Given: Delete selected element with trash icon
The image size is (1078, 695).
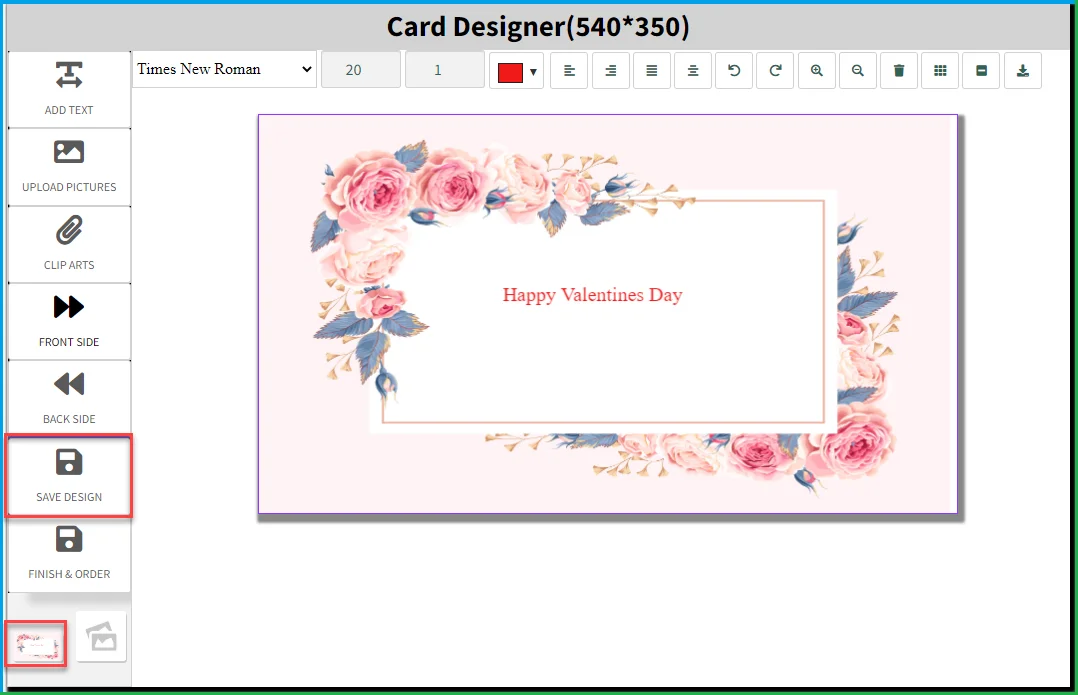Looking at the screenshot, I should (x=899, y=70).
